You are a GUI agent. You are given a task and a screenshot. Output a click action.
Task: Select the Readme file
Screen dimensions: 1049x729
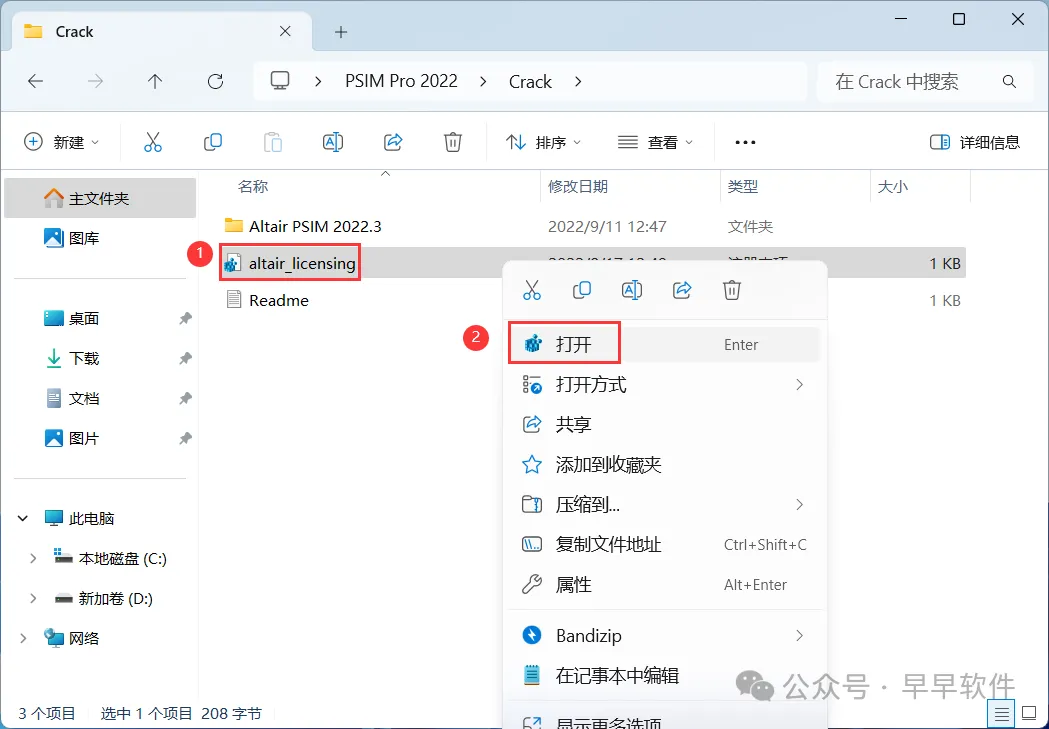pyautogui.click(x=278, y=300)
